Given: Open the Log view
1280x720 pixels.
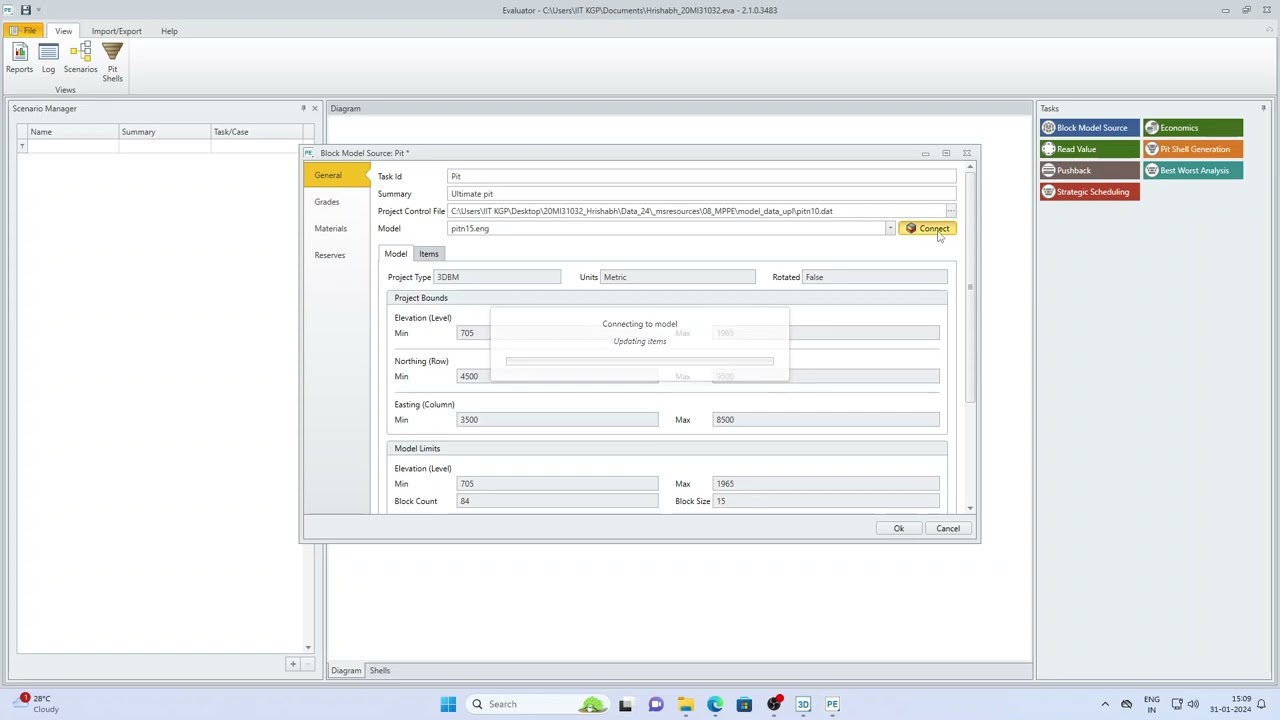Looking at the screenshot, I should tap(48, 58).
